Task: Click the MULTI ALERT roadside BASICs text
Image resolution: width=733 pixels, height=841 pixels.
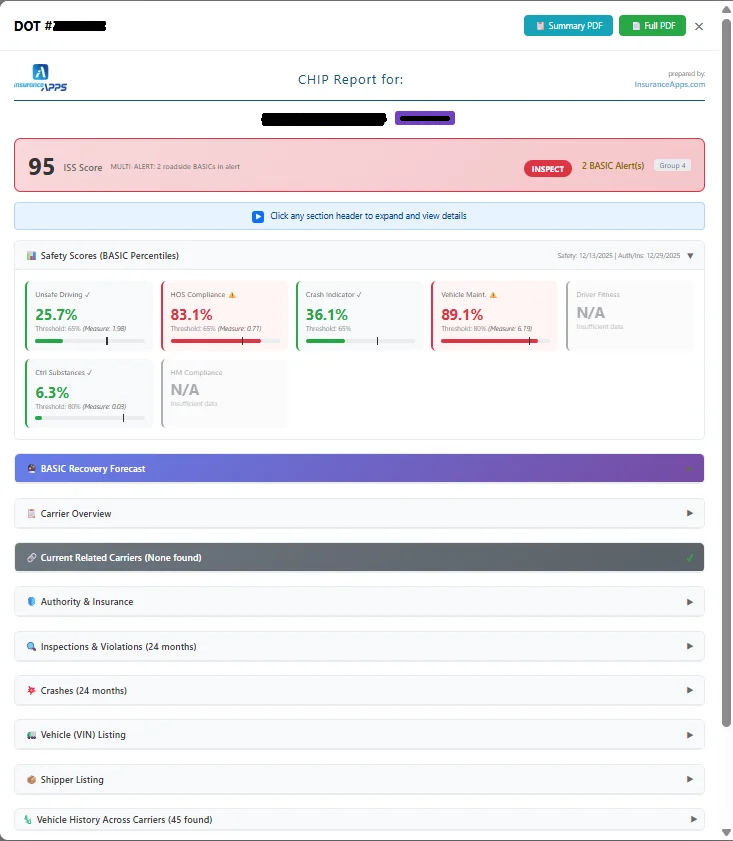Action: click(x=175, y=166)
